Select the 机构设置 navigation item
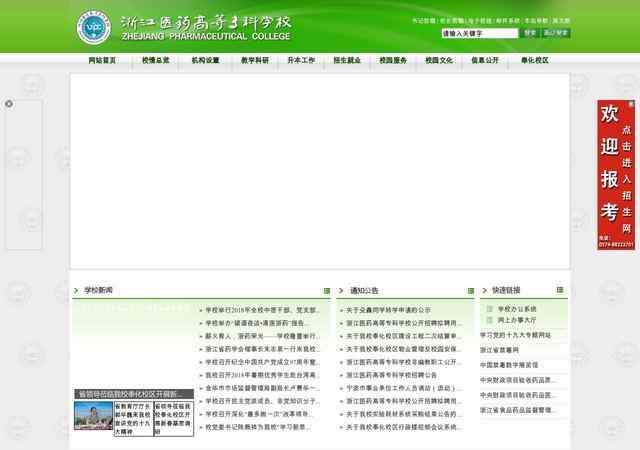The height and width of the screenshot is (450, 640). tap(206, 60)
